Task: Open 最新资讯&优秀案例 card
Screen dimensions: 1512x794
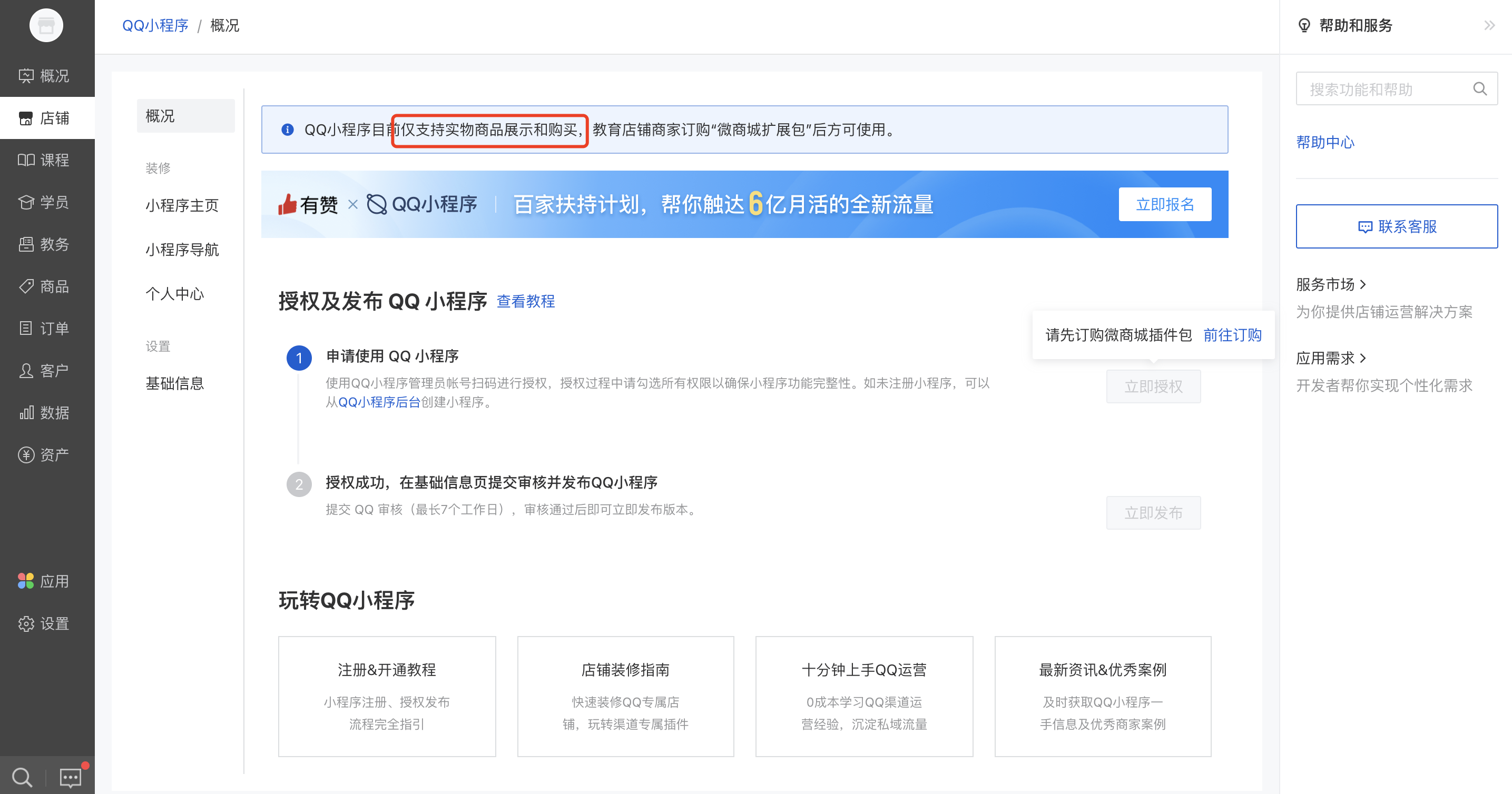Action: (x=1103, y=697)
